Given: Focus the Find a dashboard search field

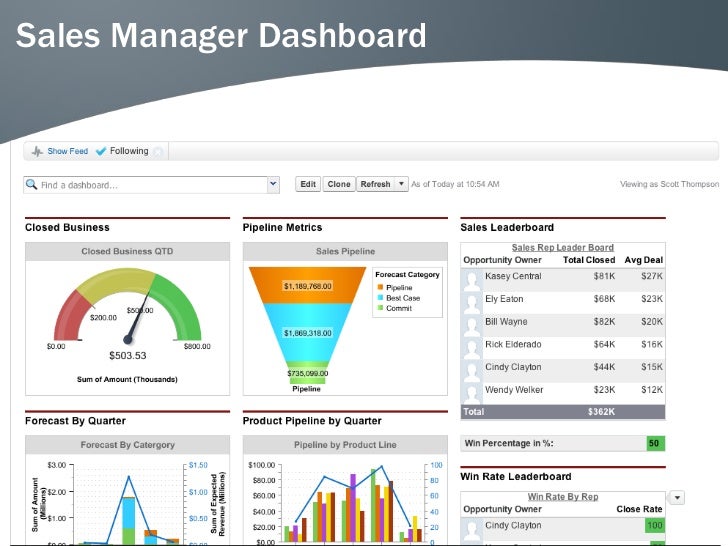Looking at the screenshot, I should coord(151,185).
